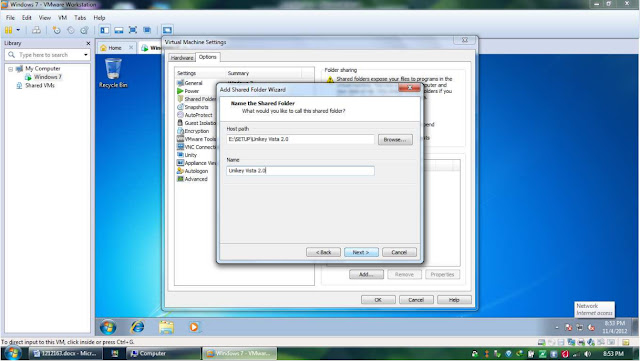
Task: Open the View menu
Action: pos(44,18)
